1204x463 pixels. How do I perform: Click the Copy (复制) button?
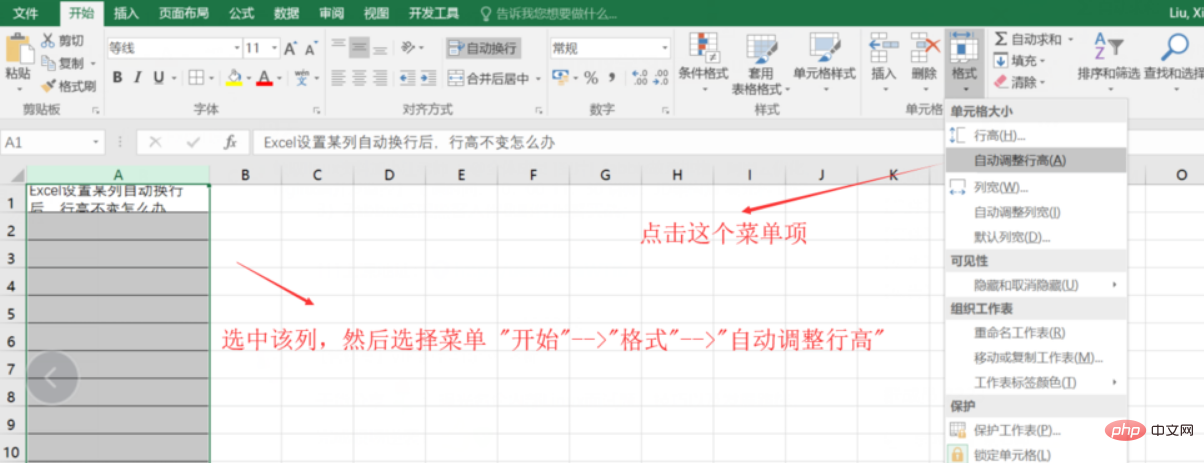[64, 63]
